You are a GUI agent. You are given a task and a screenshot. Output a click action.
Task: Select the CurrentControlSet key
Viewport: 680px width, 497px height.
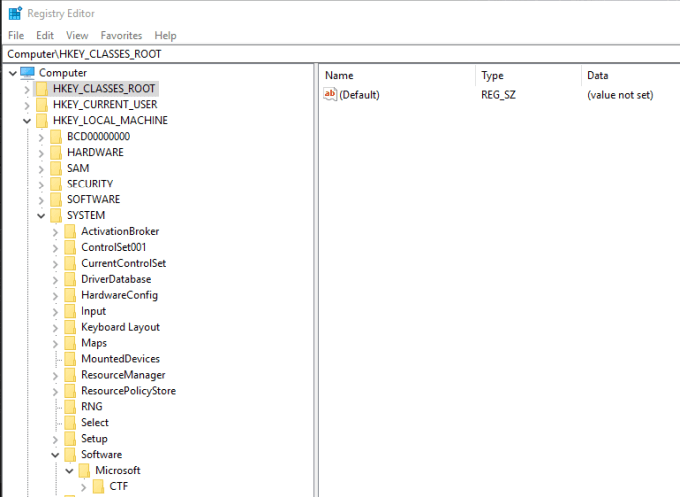tap(124, 263)
